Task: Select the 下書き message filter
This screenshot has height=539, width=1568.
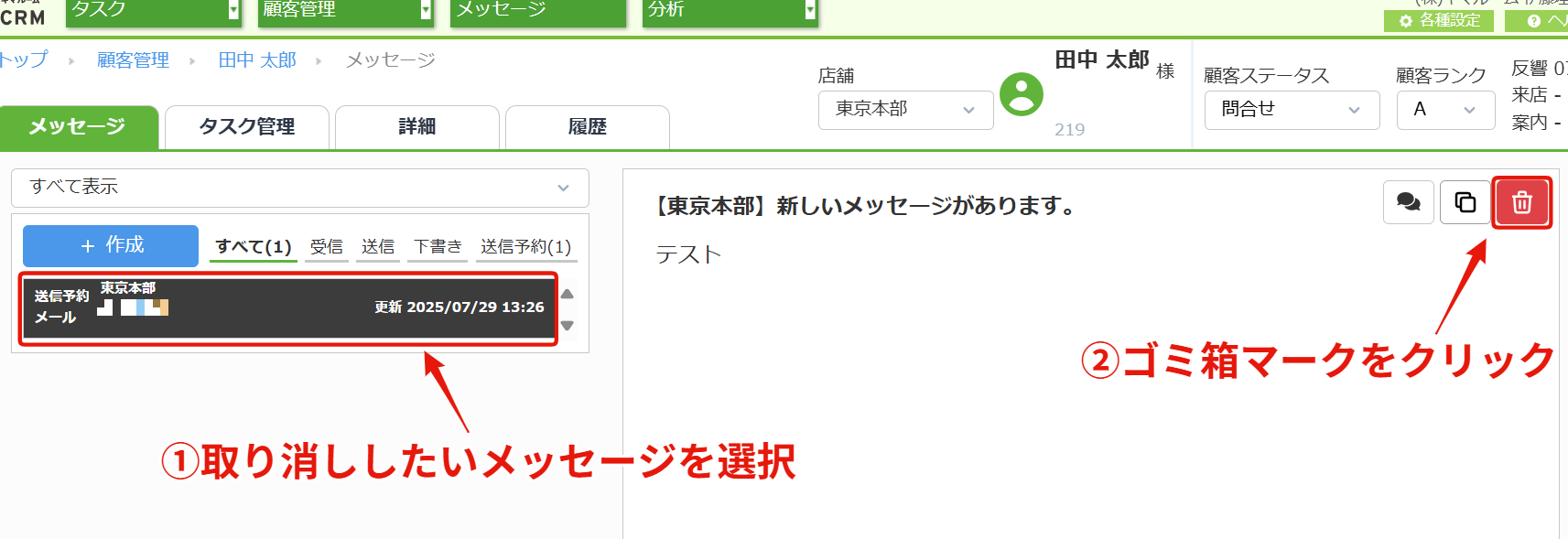Action: click(x=438, y=247)
